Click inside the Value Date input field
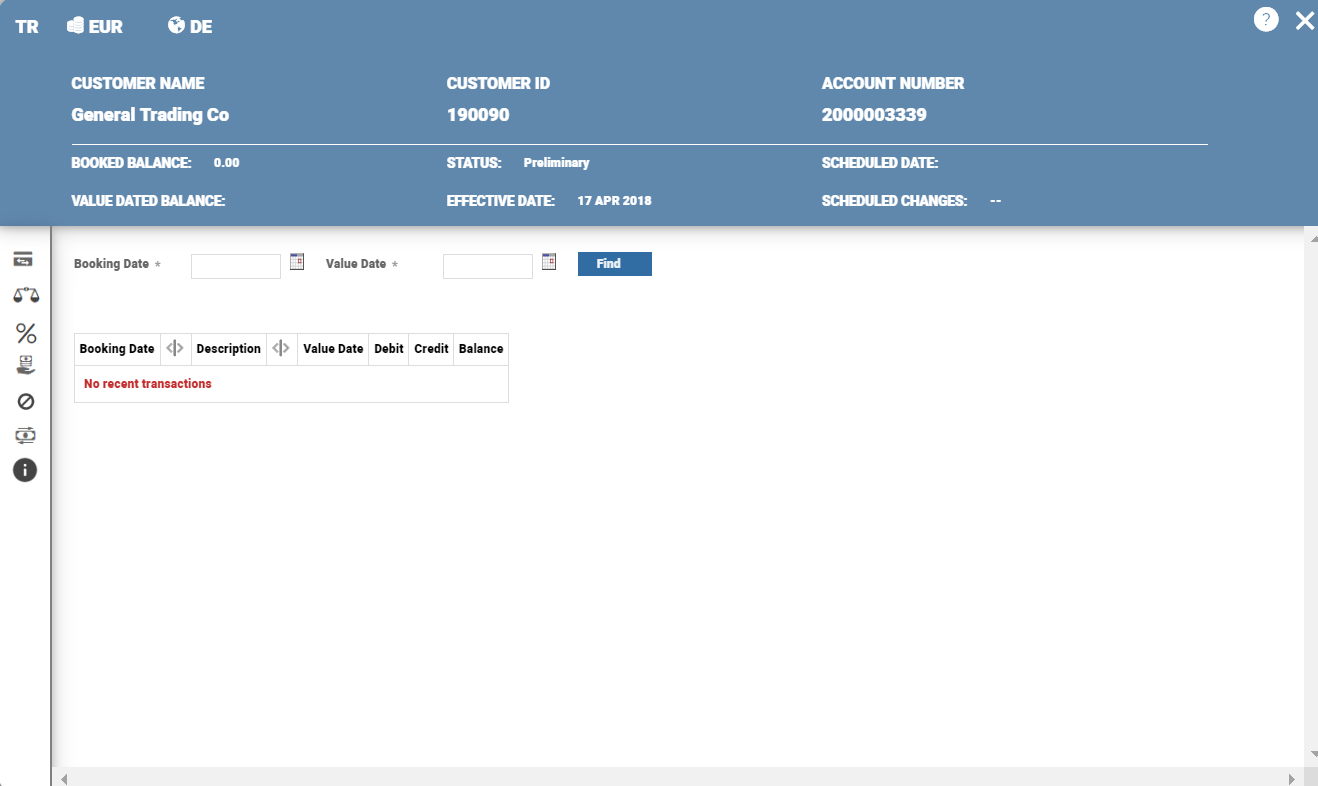The image size is (1318, 786). (487, 266)
